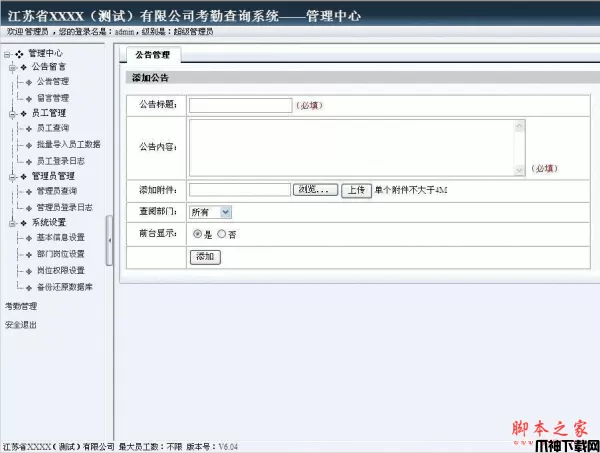Click the icon beside 留言管理
This screenshot has width=600, height=453.
pos(29,99)
